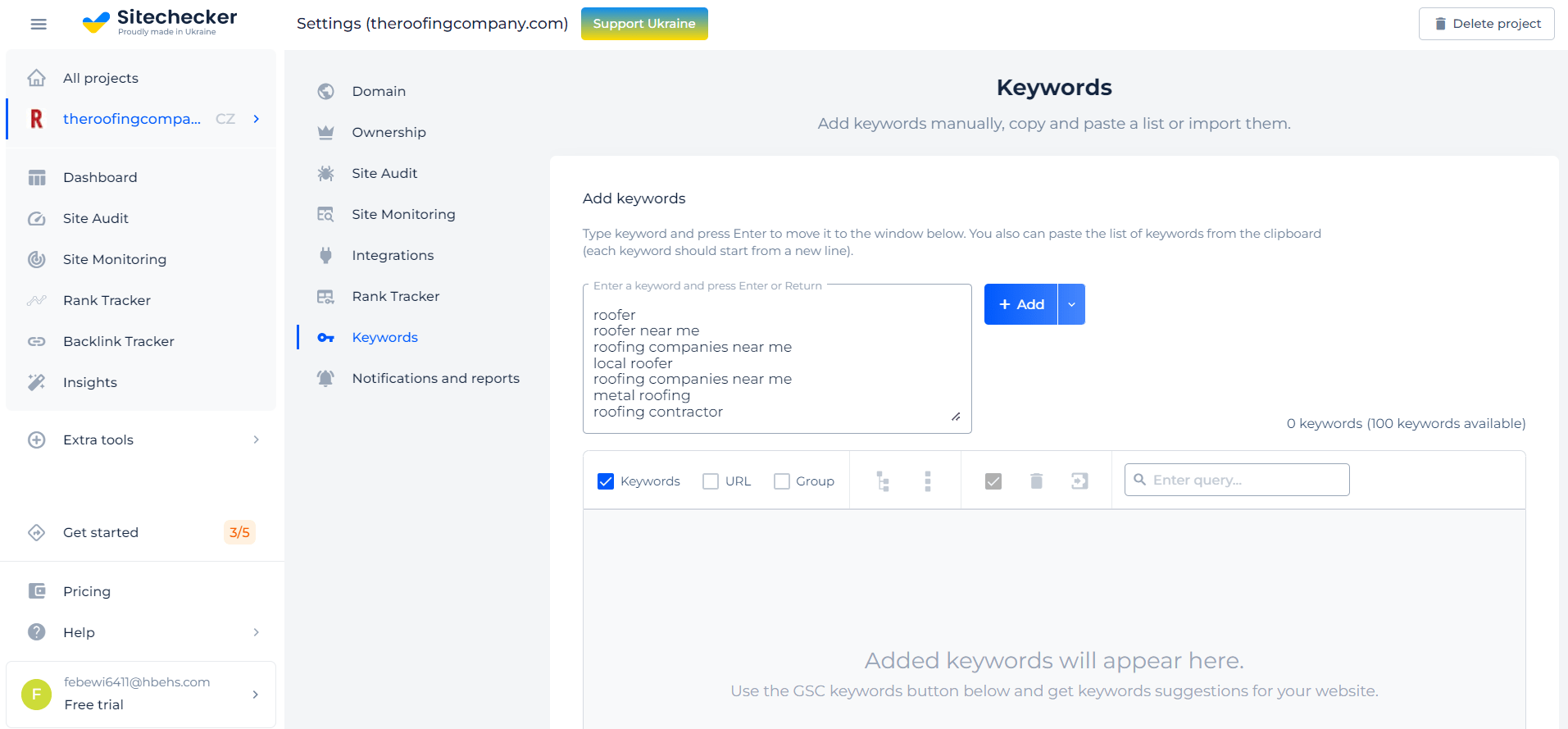Open the Rank Tracker settings tab

click(396, 296)
